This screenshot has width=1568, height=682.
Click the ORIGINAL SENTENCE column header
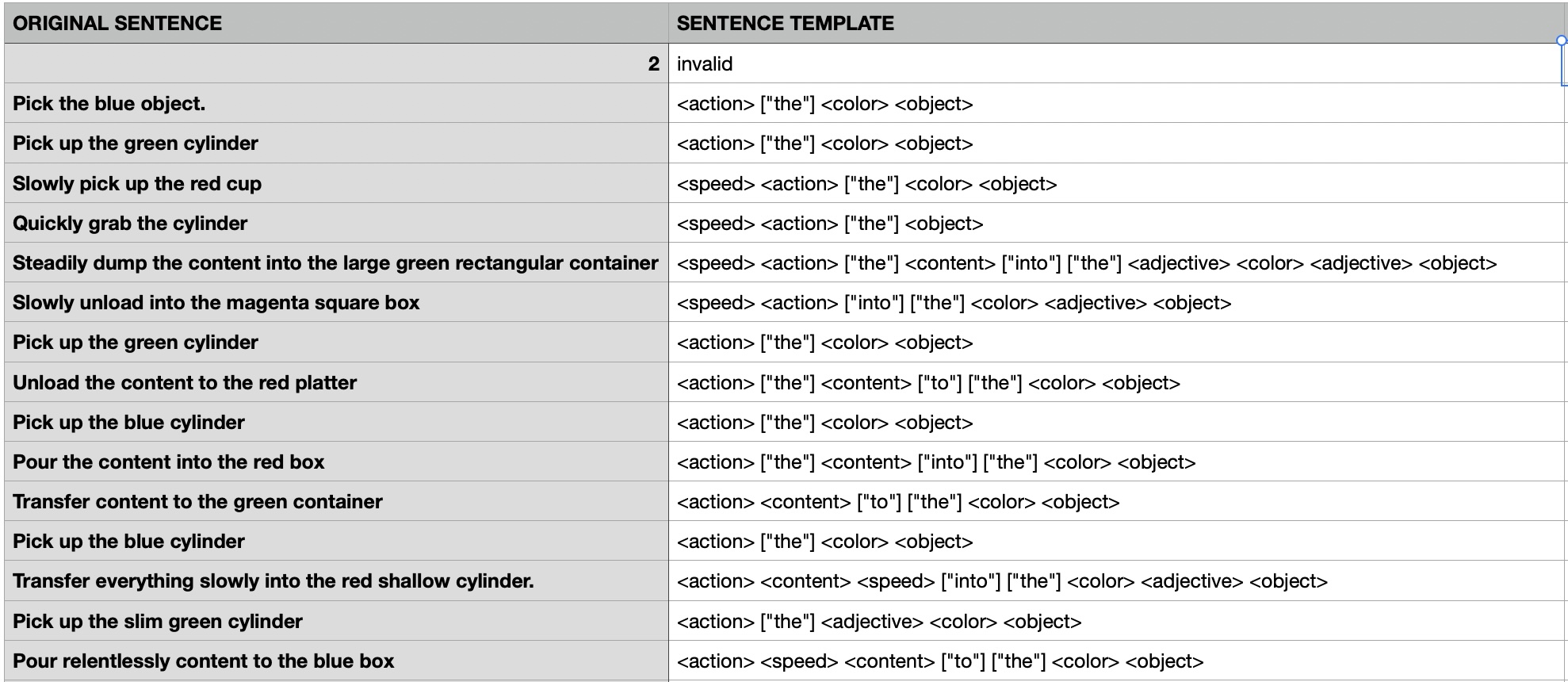pyautogui.click(x=117, y=23)
